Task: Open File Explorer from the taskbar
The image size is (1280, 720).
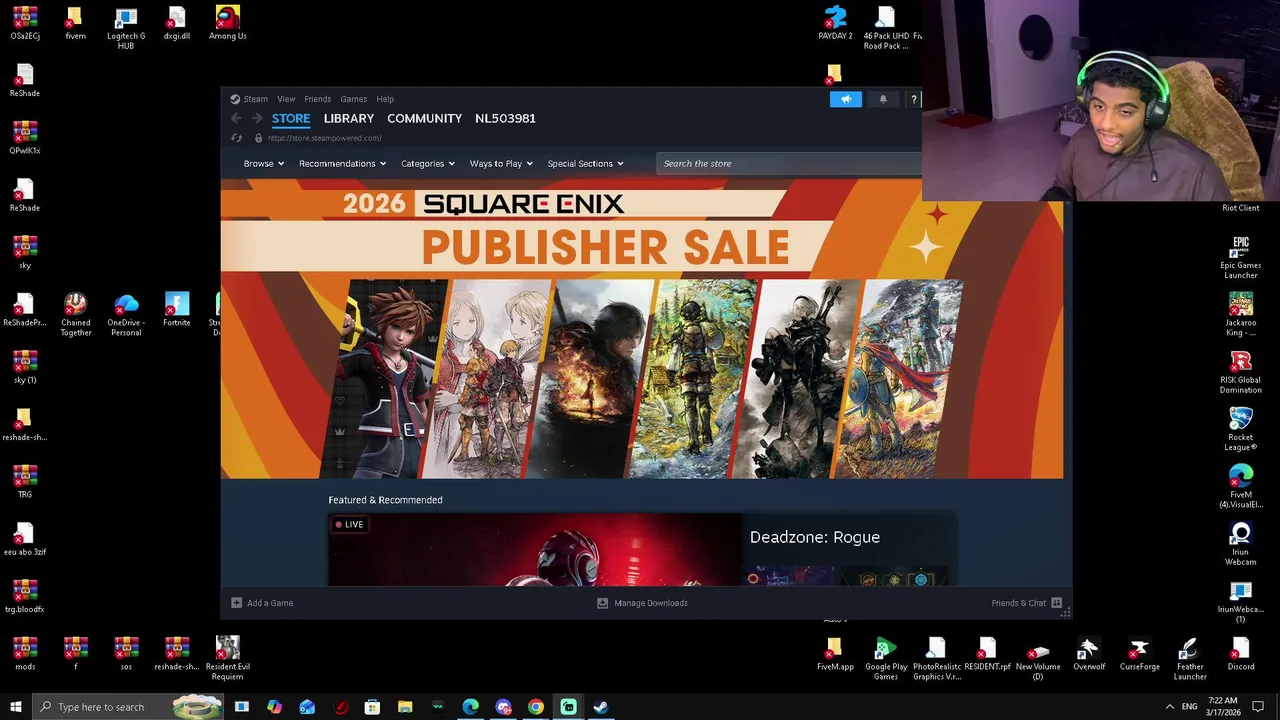Action: pos(405,707)
